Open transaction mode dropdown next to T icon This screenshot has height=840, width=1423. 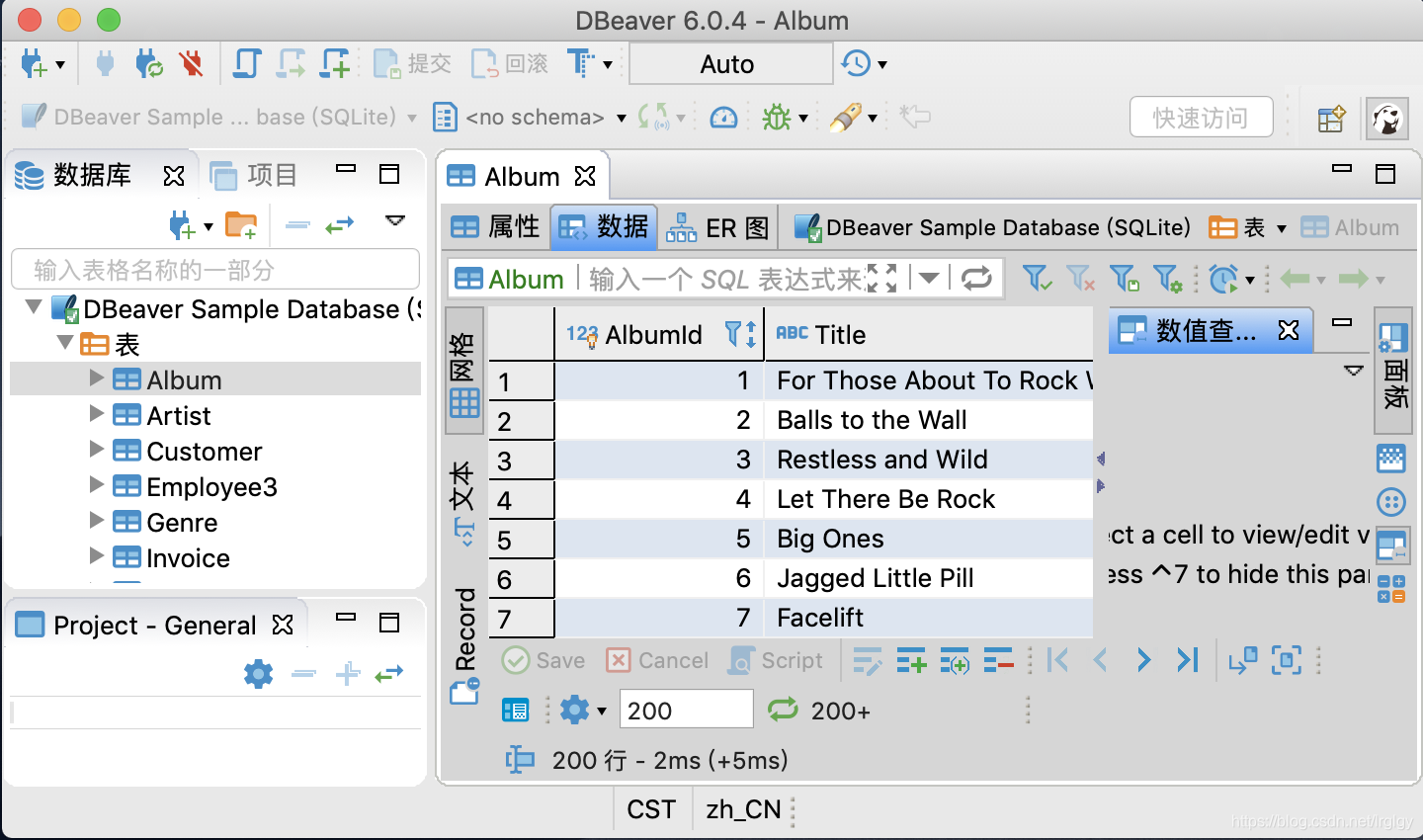click(x=608, y=64)
